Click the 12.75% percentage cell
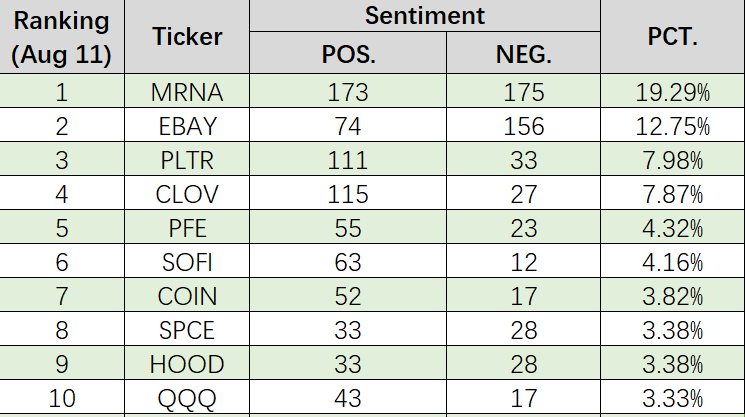The width and height of the screenshot is (745, 417). point(672,125)
